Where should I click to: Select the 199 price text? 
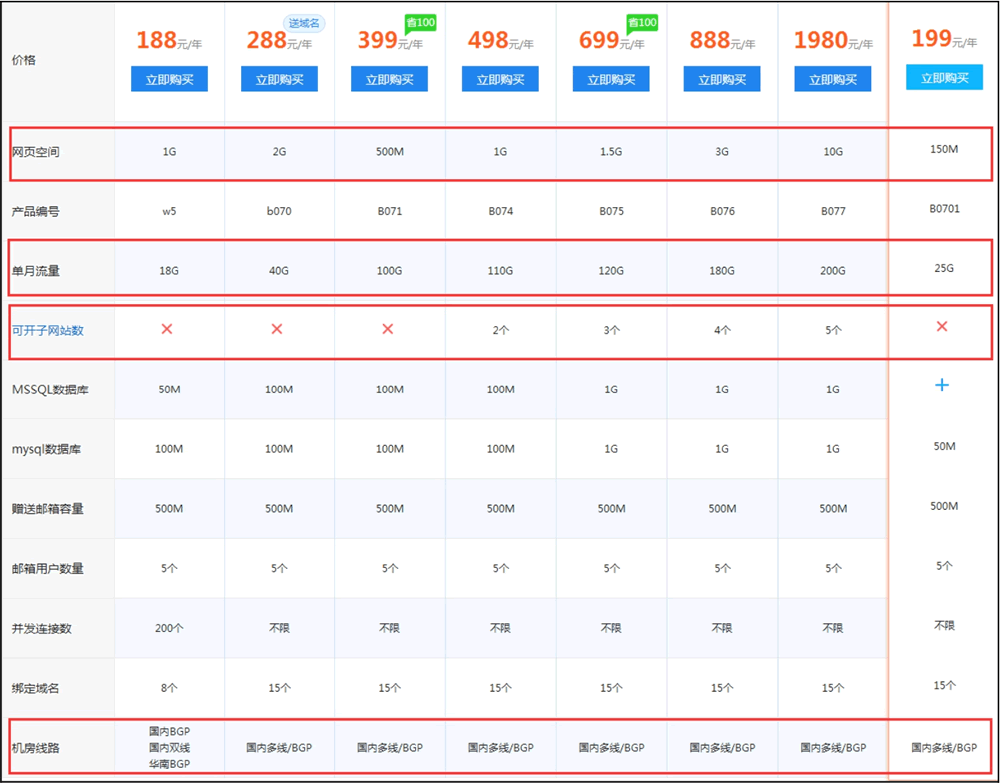(931, 38)
